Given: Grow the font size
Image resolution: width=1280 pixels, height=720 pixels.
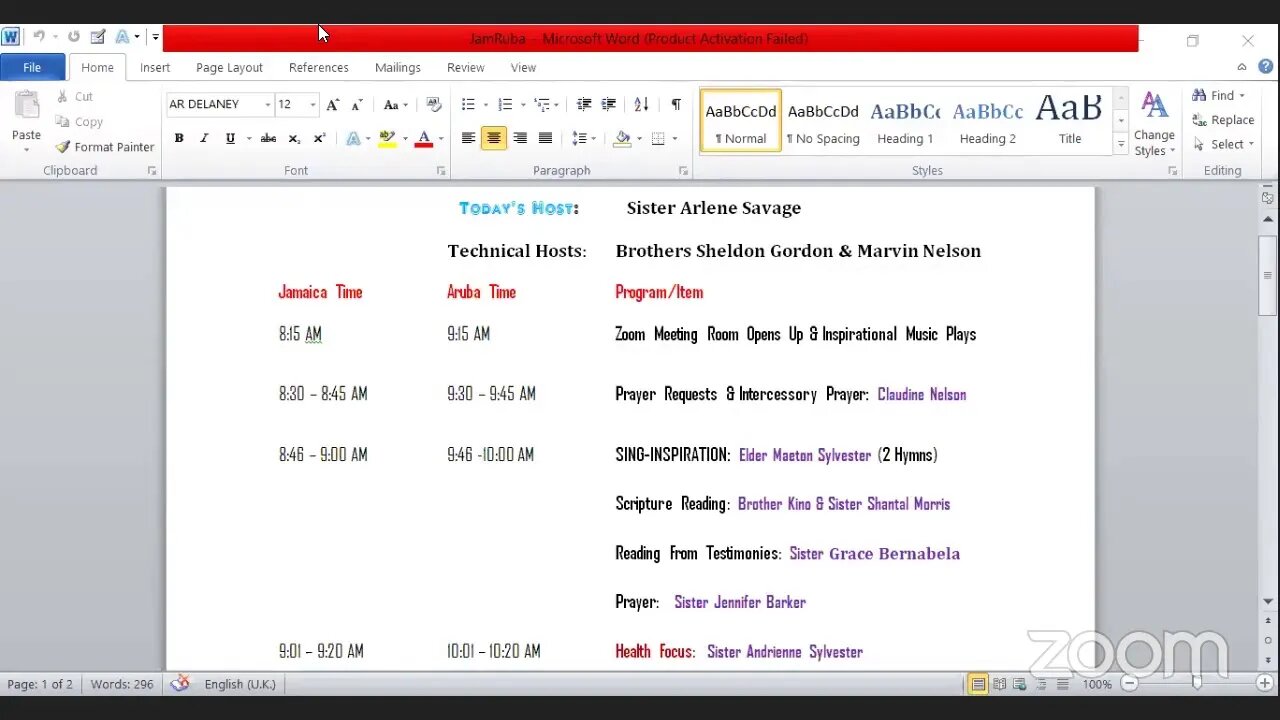Looking at the screenshot, I should pyautogui.click(x=333, y=104).
